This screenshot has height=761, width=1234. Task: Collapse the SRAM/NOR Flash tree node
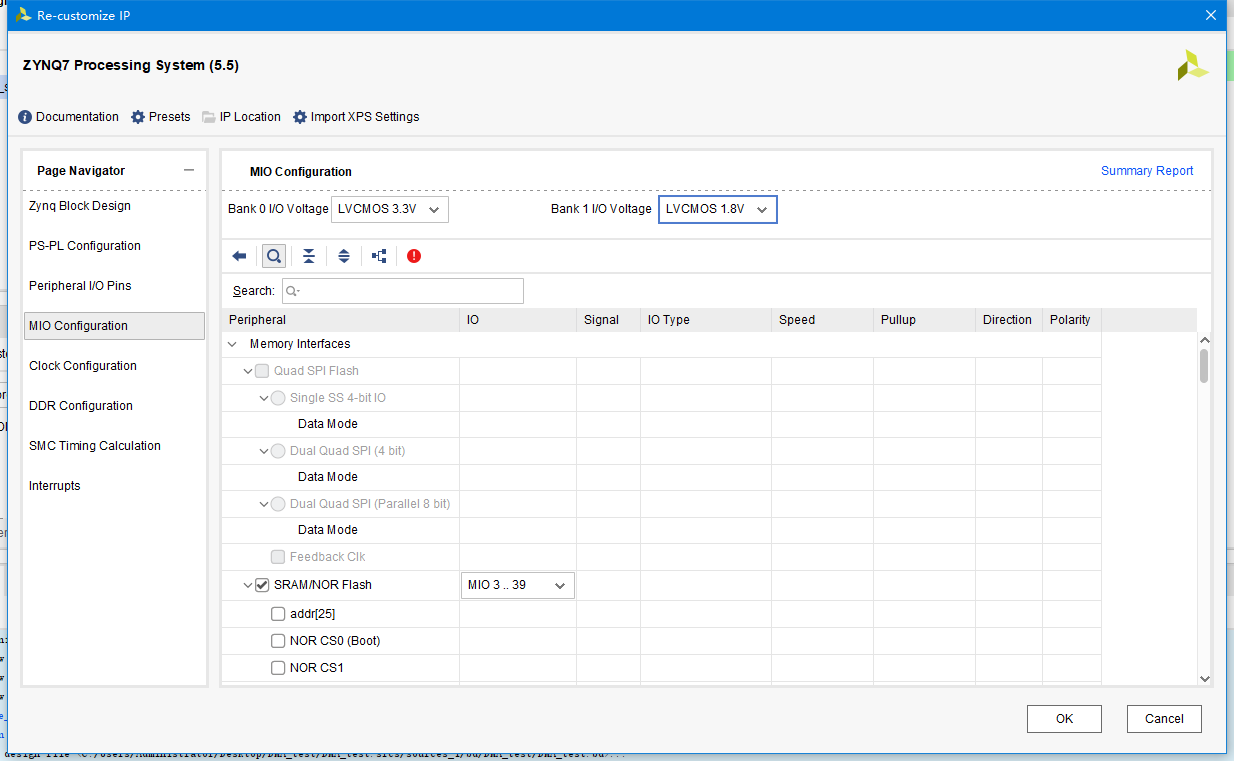click(x=248, y=585)
